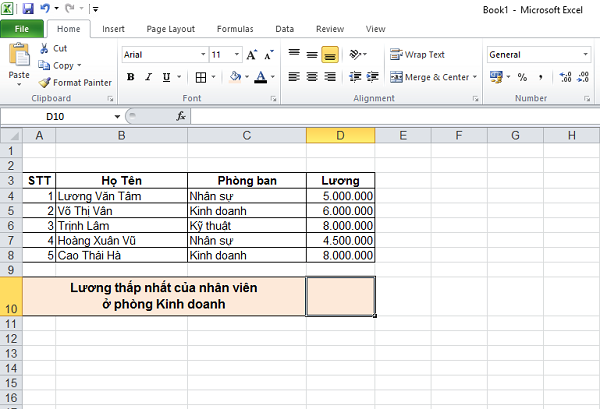600x409 pixels.
Task: Click the Decrease Decimal icon
Action: point(583,77)
